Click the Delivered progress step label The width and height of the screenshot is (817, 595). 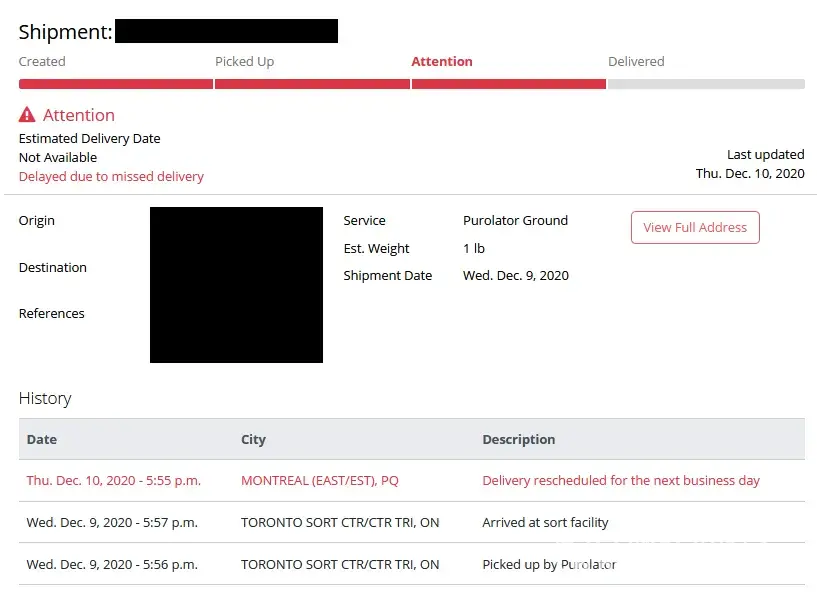(636, 61)
